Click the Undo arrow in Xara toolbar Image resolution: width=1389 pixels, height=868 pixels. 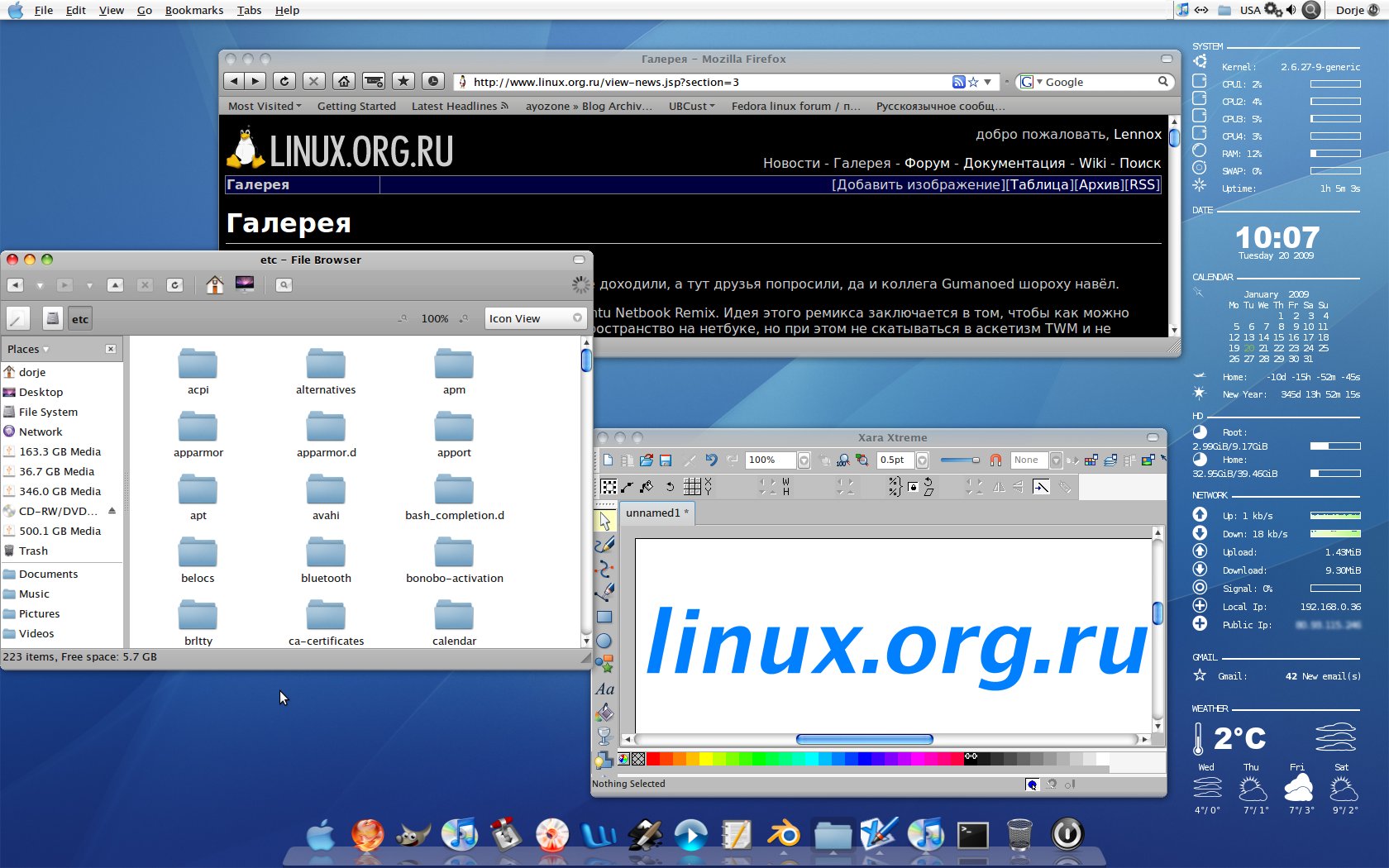[711, 460]
